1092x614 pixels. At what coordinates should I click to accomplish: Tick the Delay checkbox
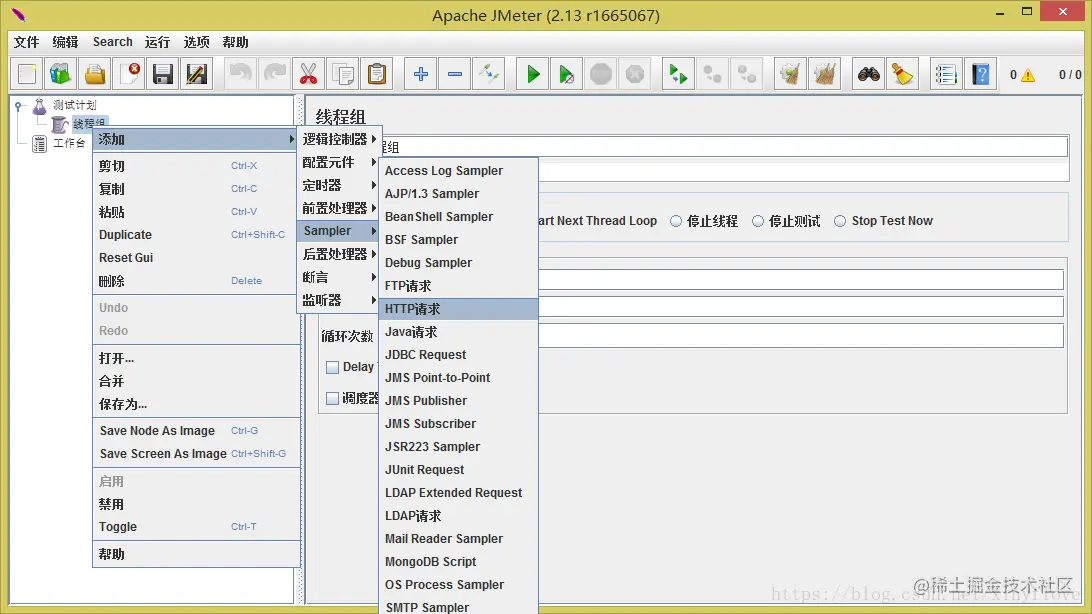[x=333, y=367]
